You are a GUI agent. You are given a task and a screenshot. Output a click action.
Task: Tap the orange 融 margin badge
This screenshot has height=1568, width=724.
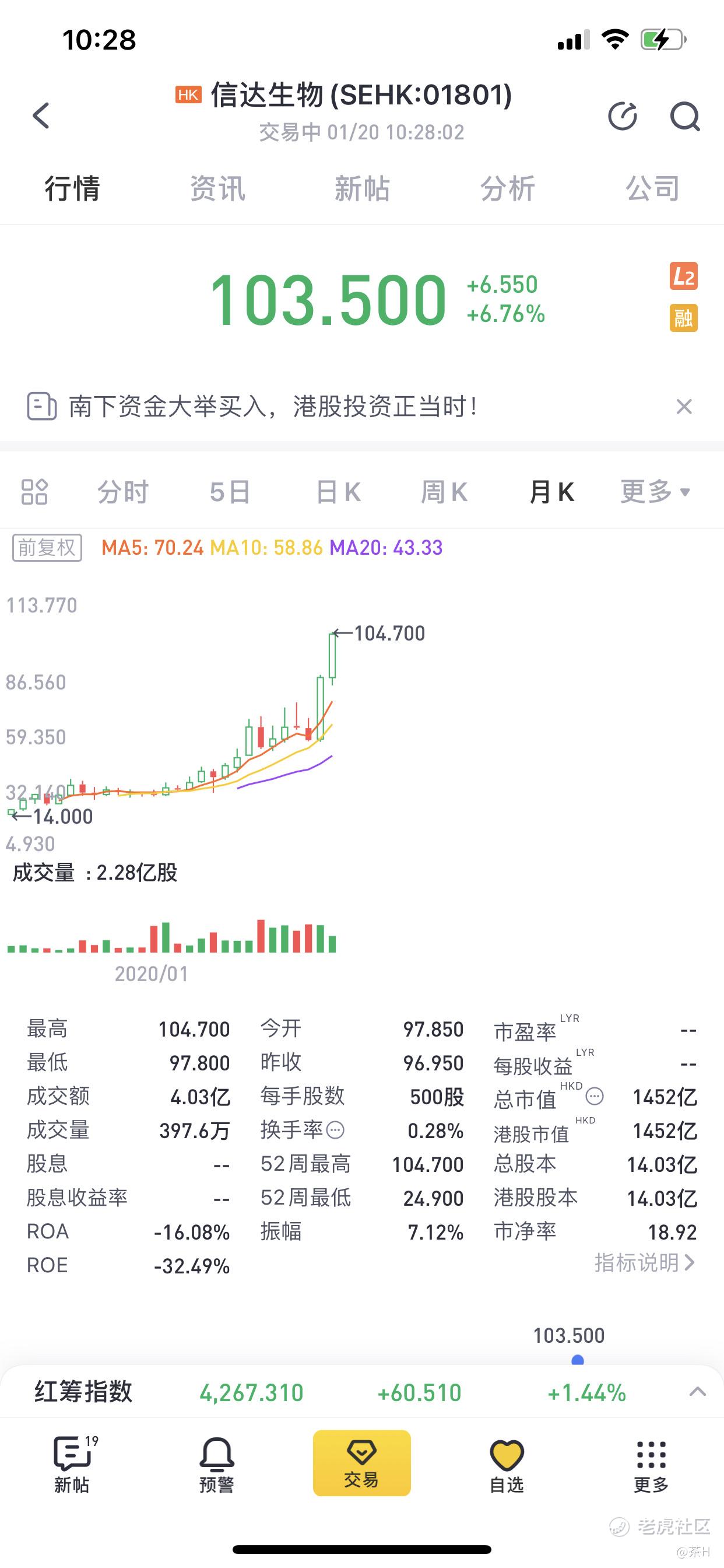coord(683,318)
